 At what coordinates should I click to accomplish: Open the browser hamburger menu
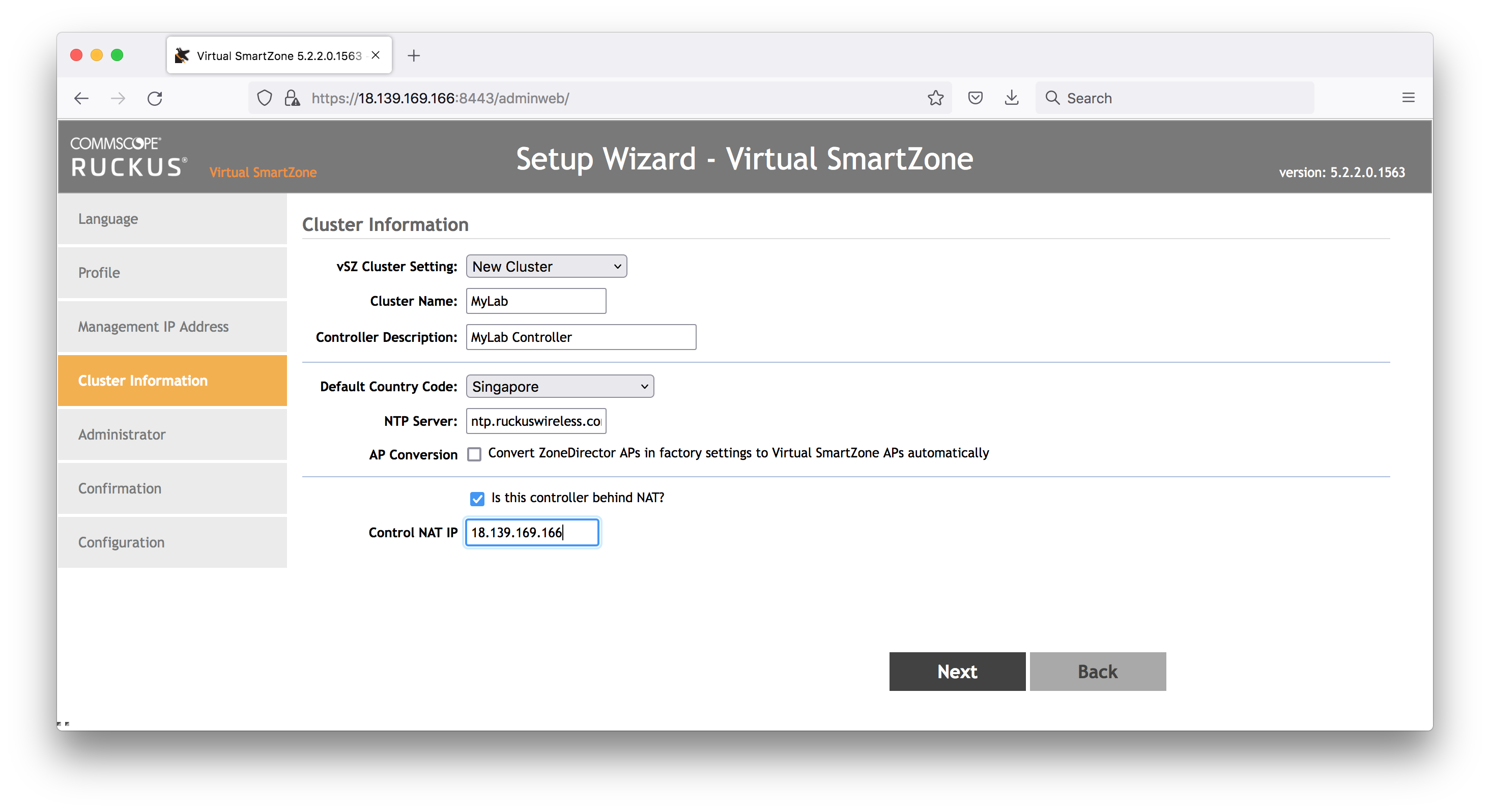coord(1409,98)
